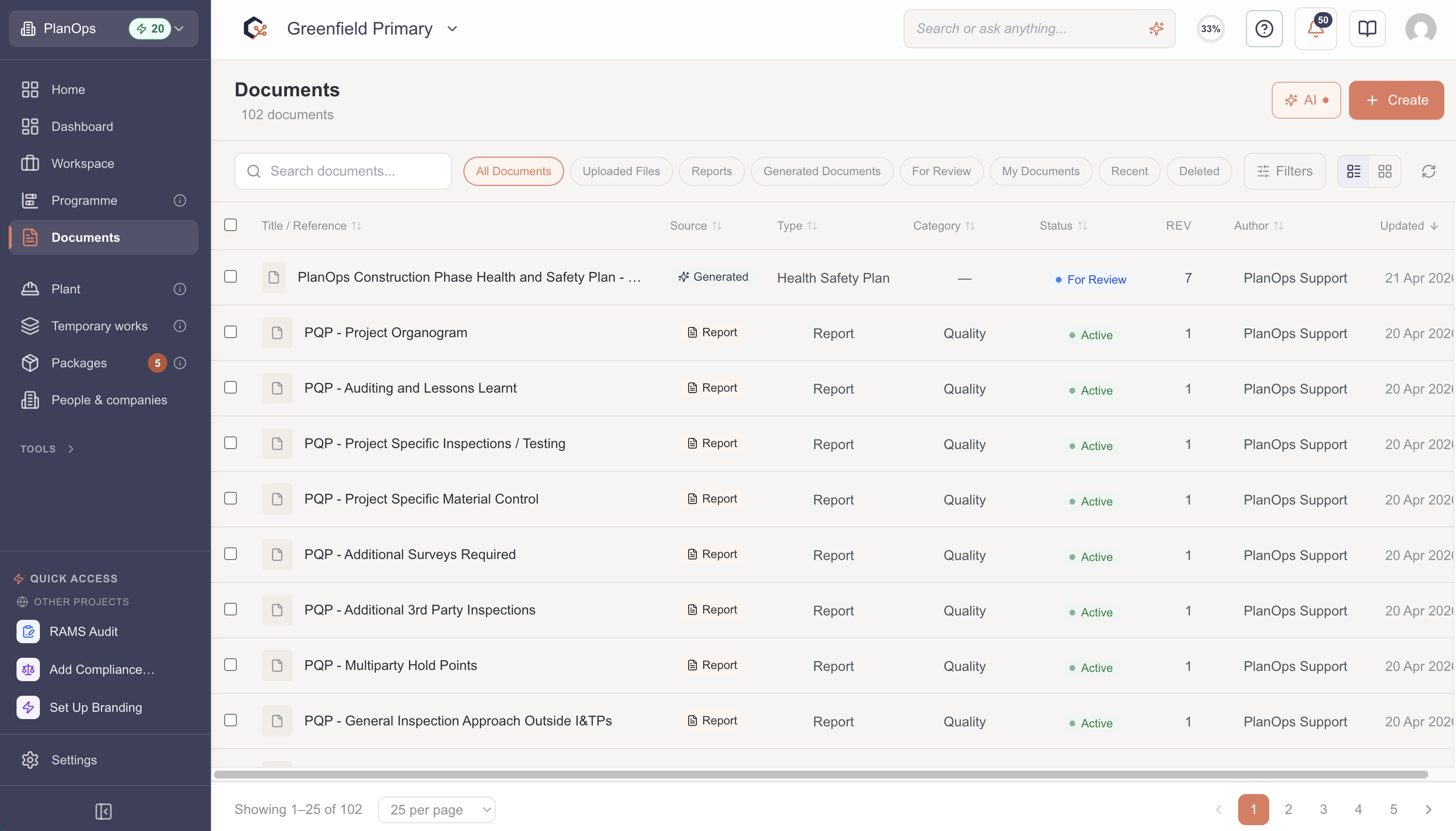Sort by Type column
The image size is (1456, 831).
797,225
